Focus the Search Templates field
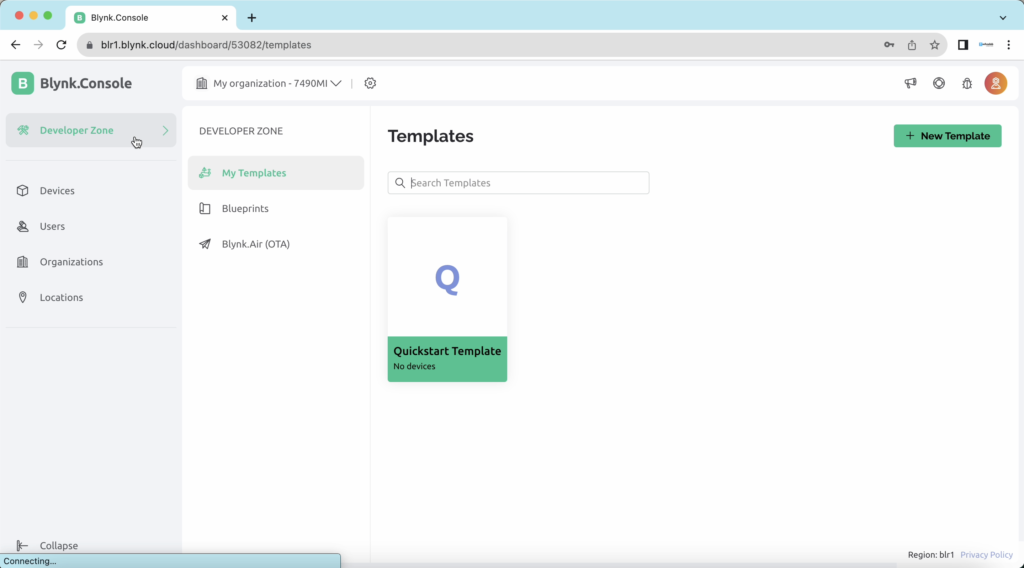 click(519, 183)
